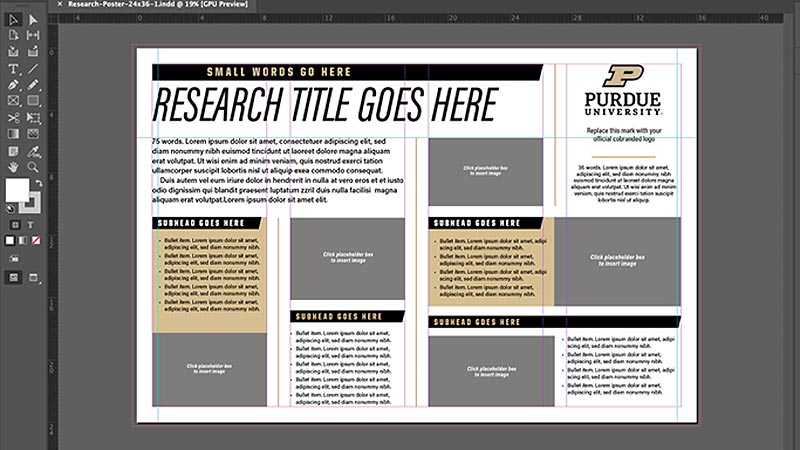
Task: Click the 35 words Lorem ipsum block
Action: [x=623, y=184]
